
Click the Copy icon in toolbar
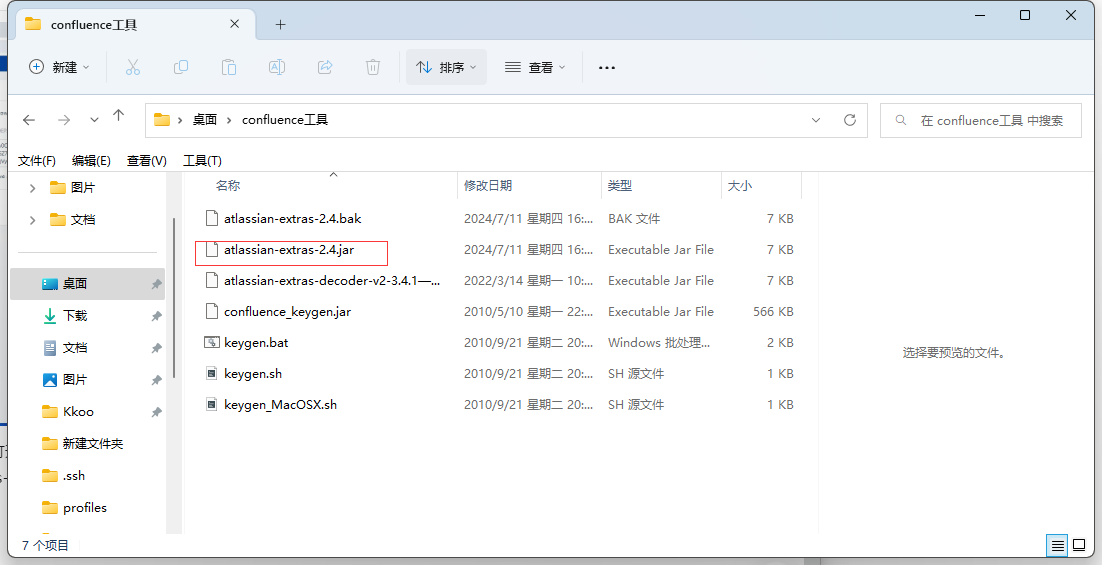tap(181, 67)
